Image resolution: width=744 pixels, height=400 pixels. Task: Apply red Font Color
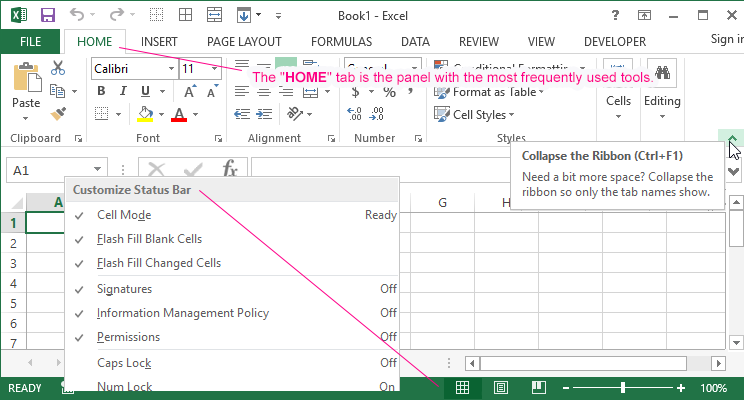point(179,114)
